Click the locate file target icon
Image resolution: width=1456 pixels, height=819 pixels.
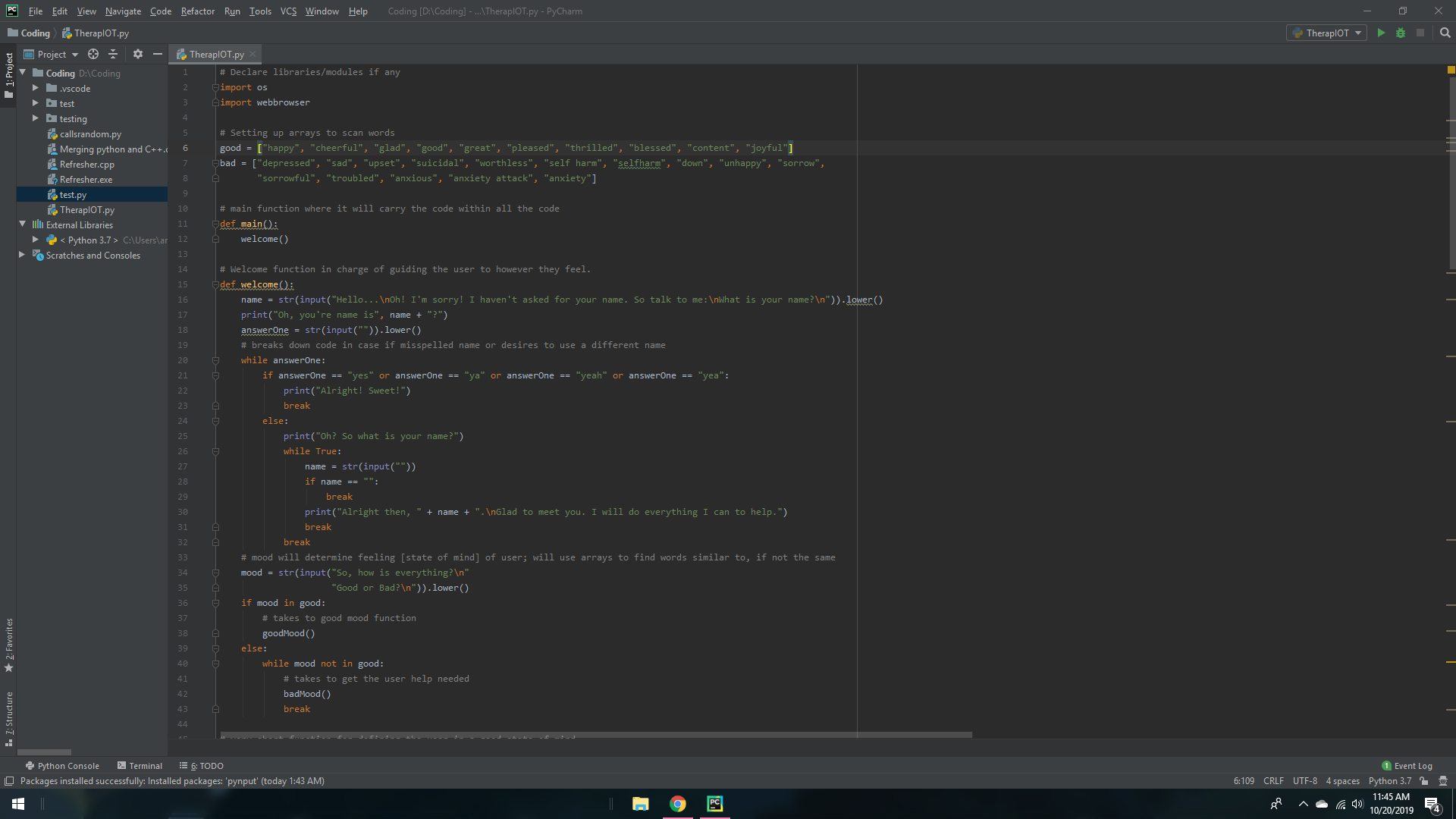click(93, 54)
